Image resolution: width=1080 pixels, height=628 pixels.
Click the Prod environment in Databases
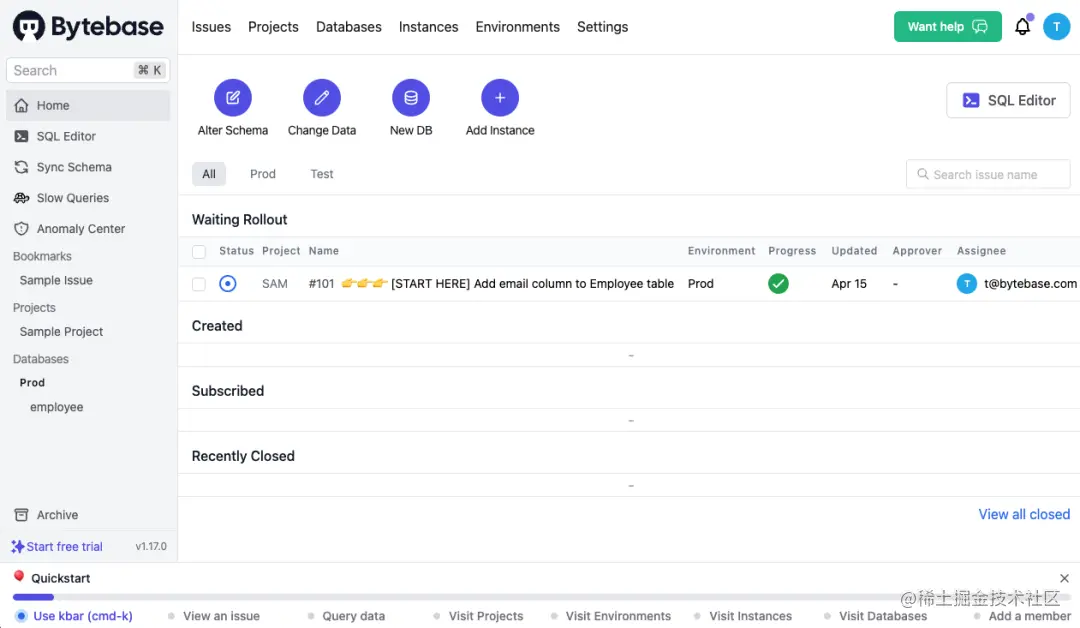[32, 383]
